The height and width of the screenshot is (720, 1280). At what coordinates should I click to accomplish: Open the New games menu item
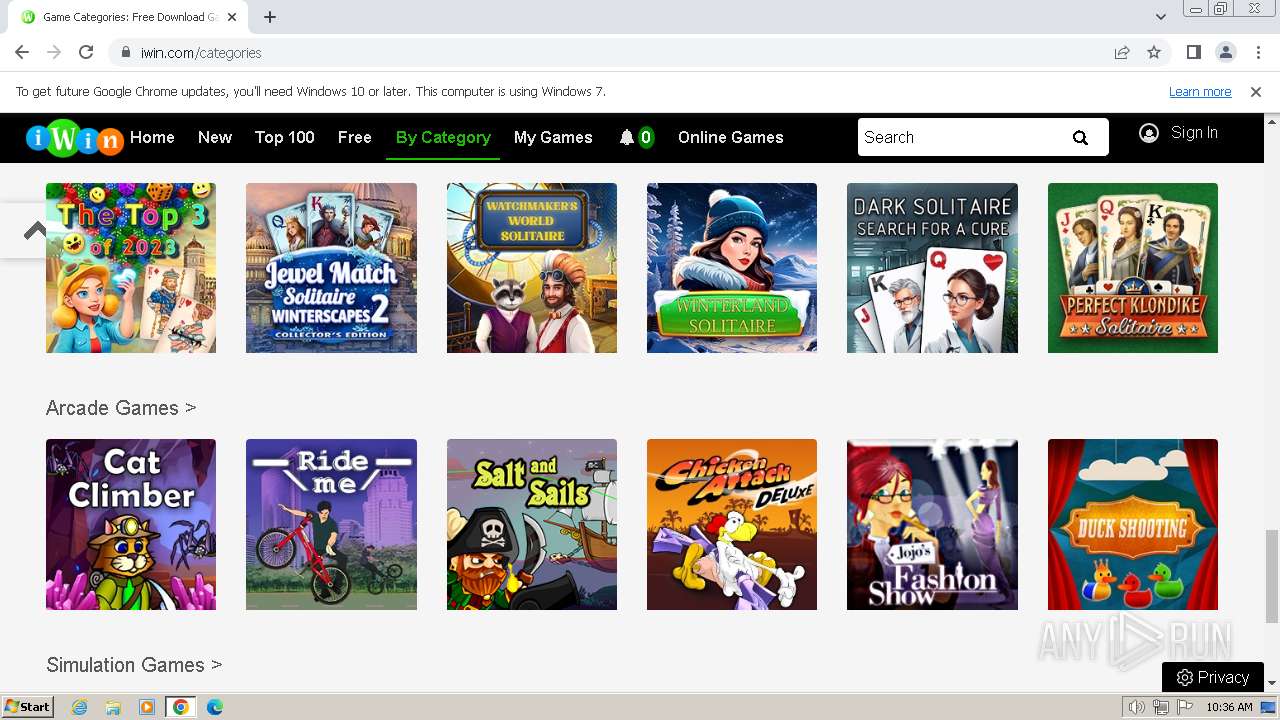215,137
